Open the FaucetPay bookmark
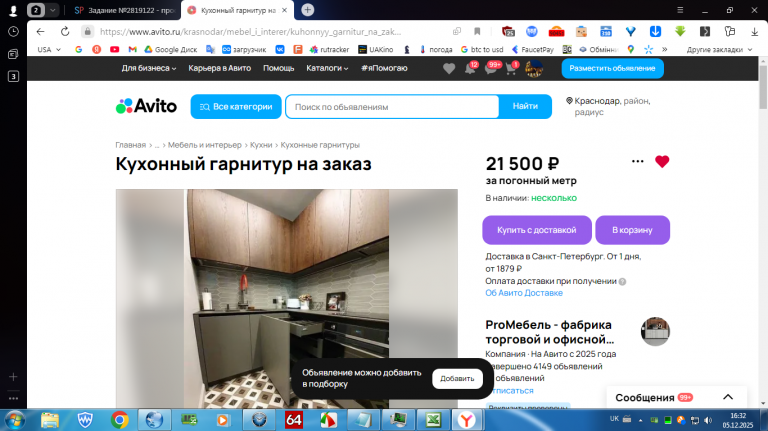The width and height of the screenshot is (768, 431). tap(532, 49)
